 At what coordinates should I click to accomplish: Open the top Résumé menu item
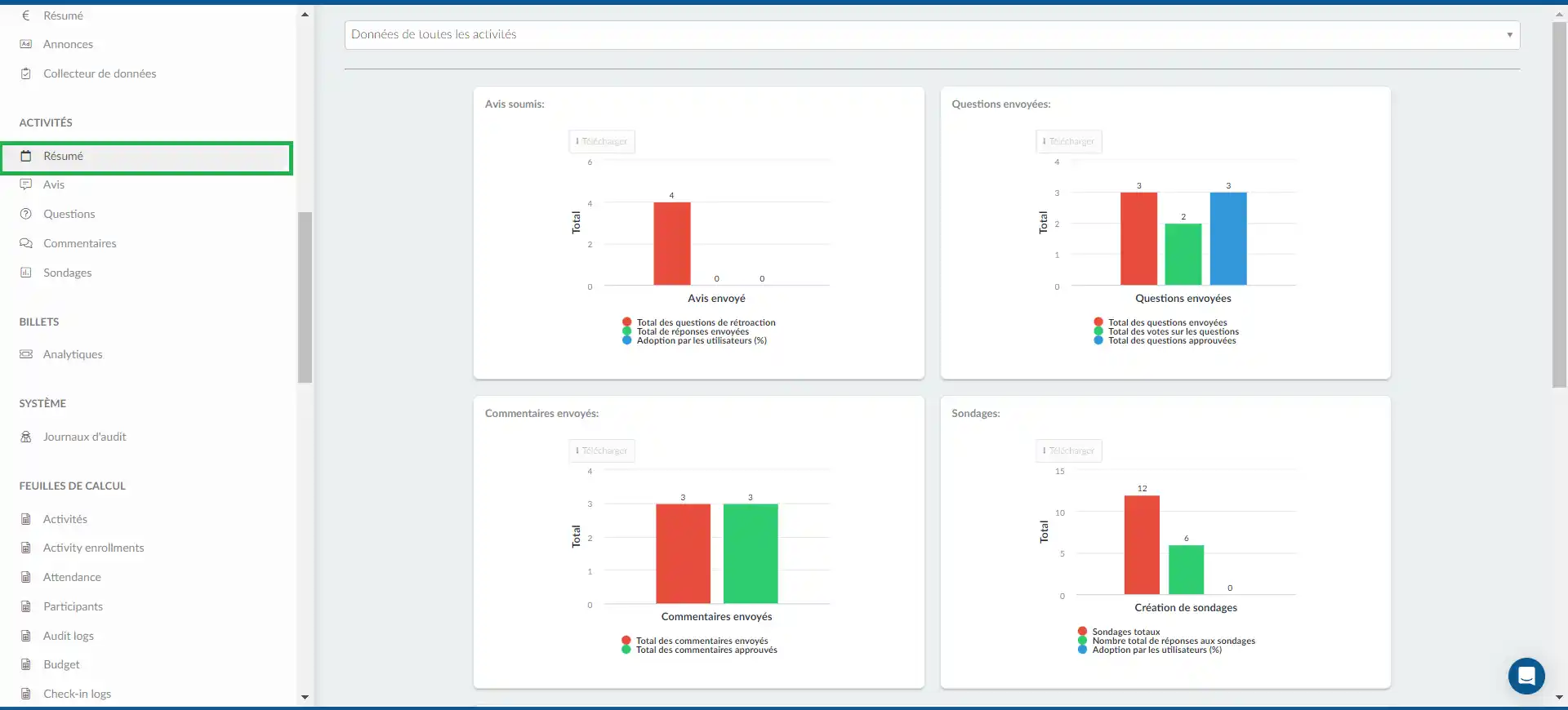64,16
